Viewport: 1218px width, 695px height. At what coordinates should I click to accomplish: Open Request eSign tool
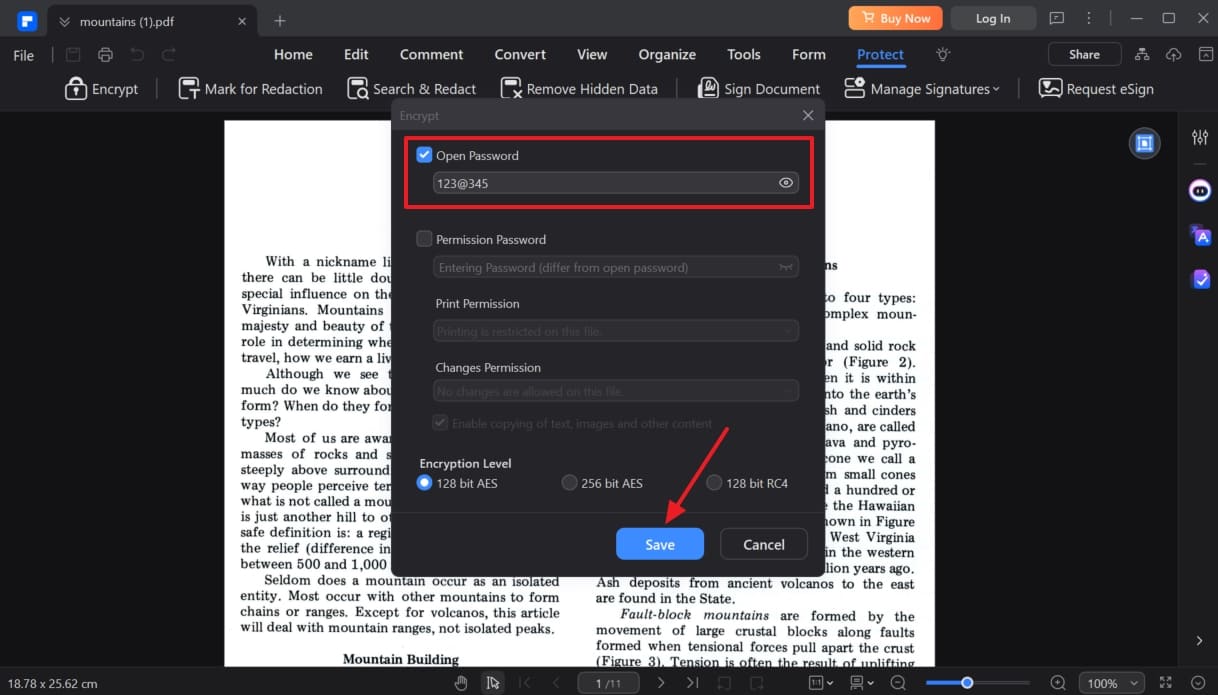click(x=1096, y=89)
